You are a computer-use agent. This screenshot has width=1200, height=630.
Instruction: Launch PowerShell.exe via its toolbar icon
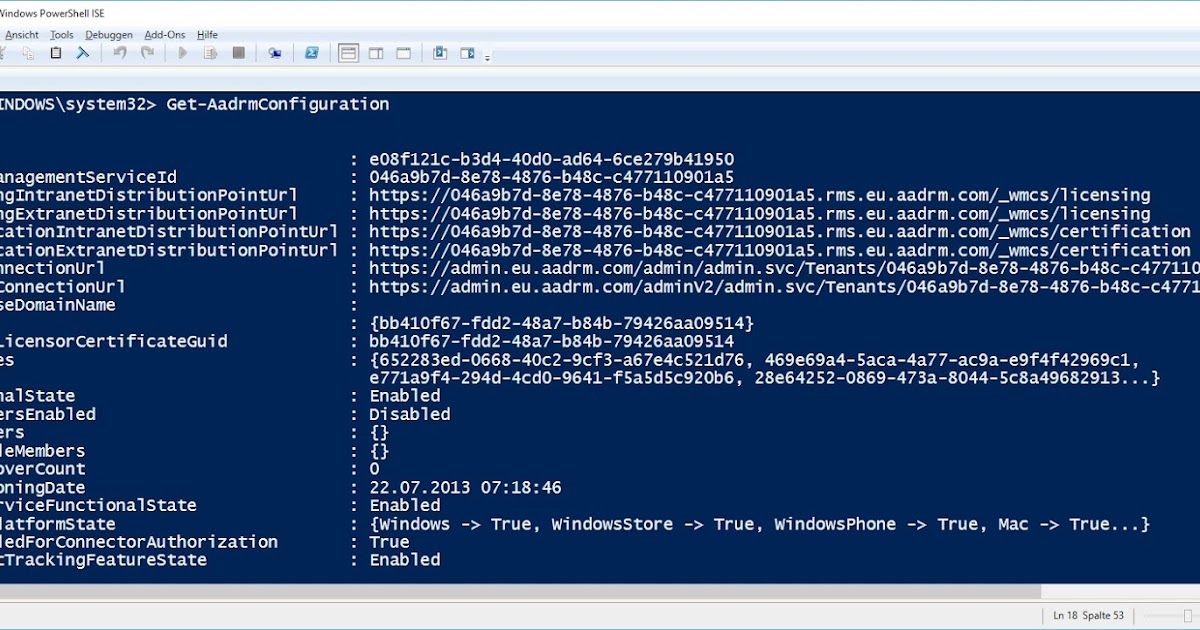(312, 53)
